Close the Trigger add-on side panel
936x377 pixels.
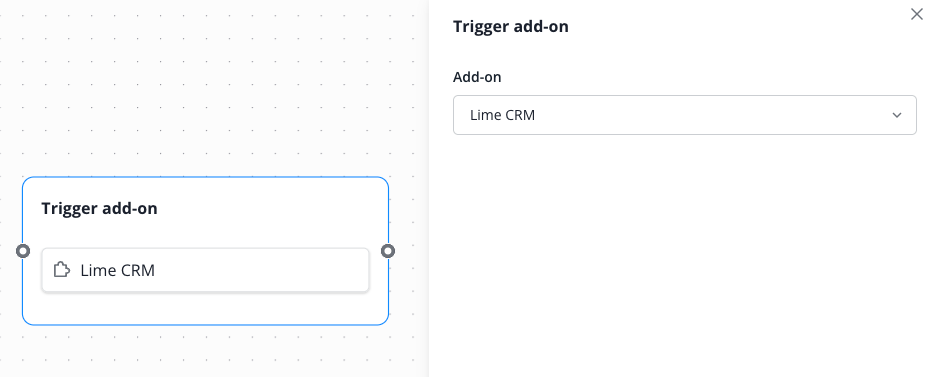pos(916,14)
